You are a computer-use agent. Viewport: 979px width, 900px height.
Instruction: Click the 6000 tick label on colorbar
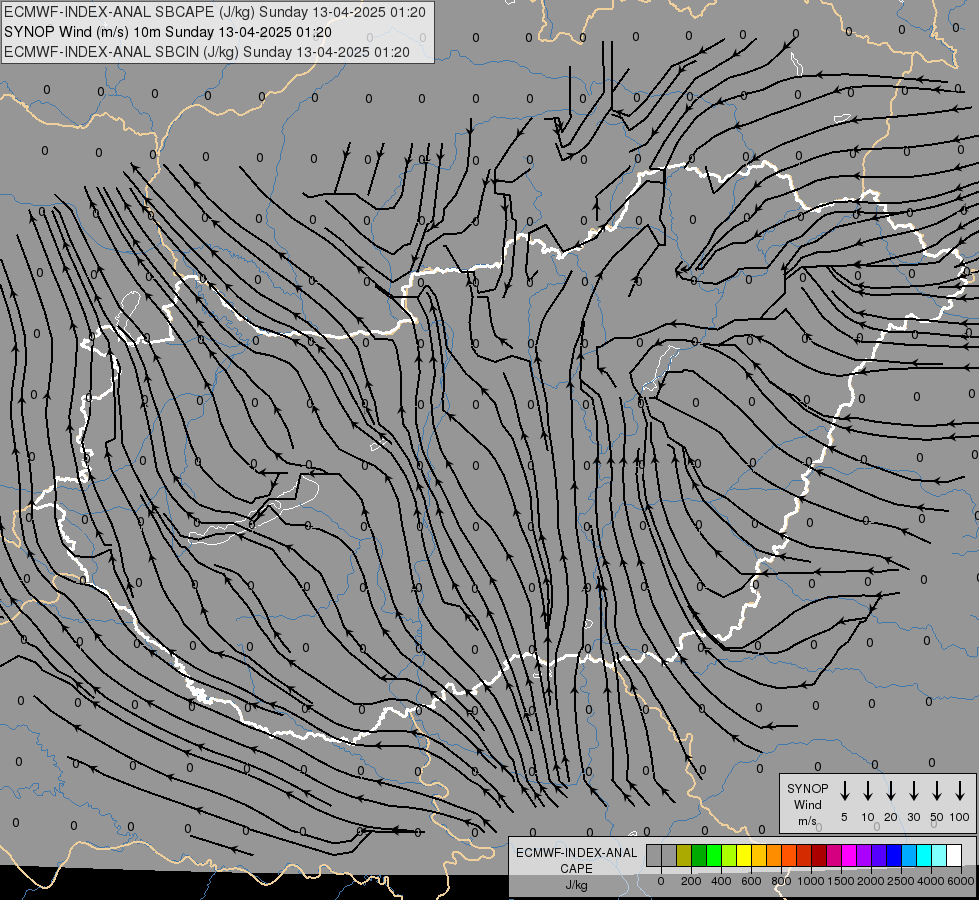tap(961, 881)
